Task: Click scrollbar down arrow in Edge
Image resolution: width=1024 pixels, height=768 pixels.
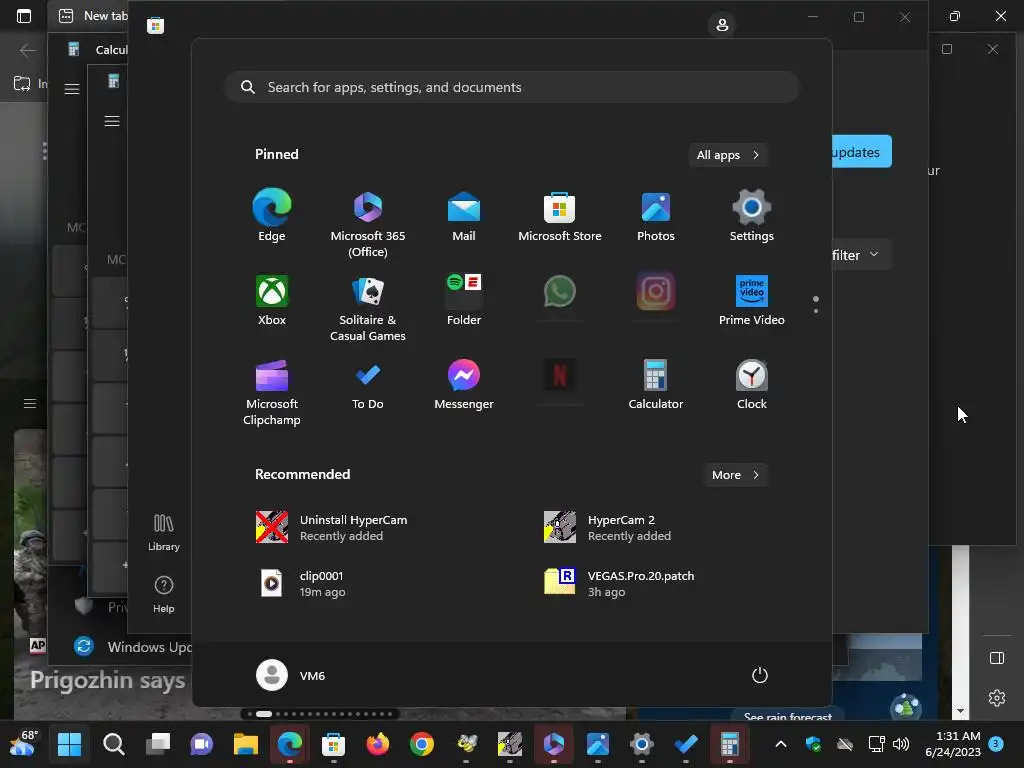Action: pos(960,711)
